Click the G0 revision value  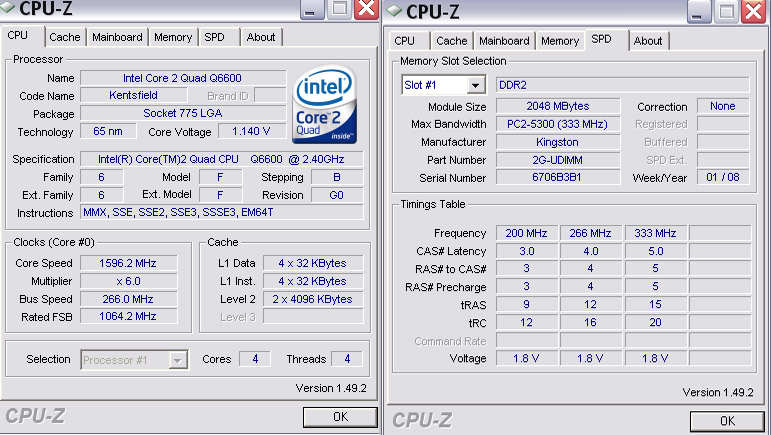tap(337, 195)
